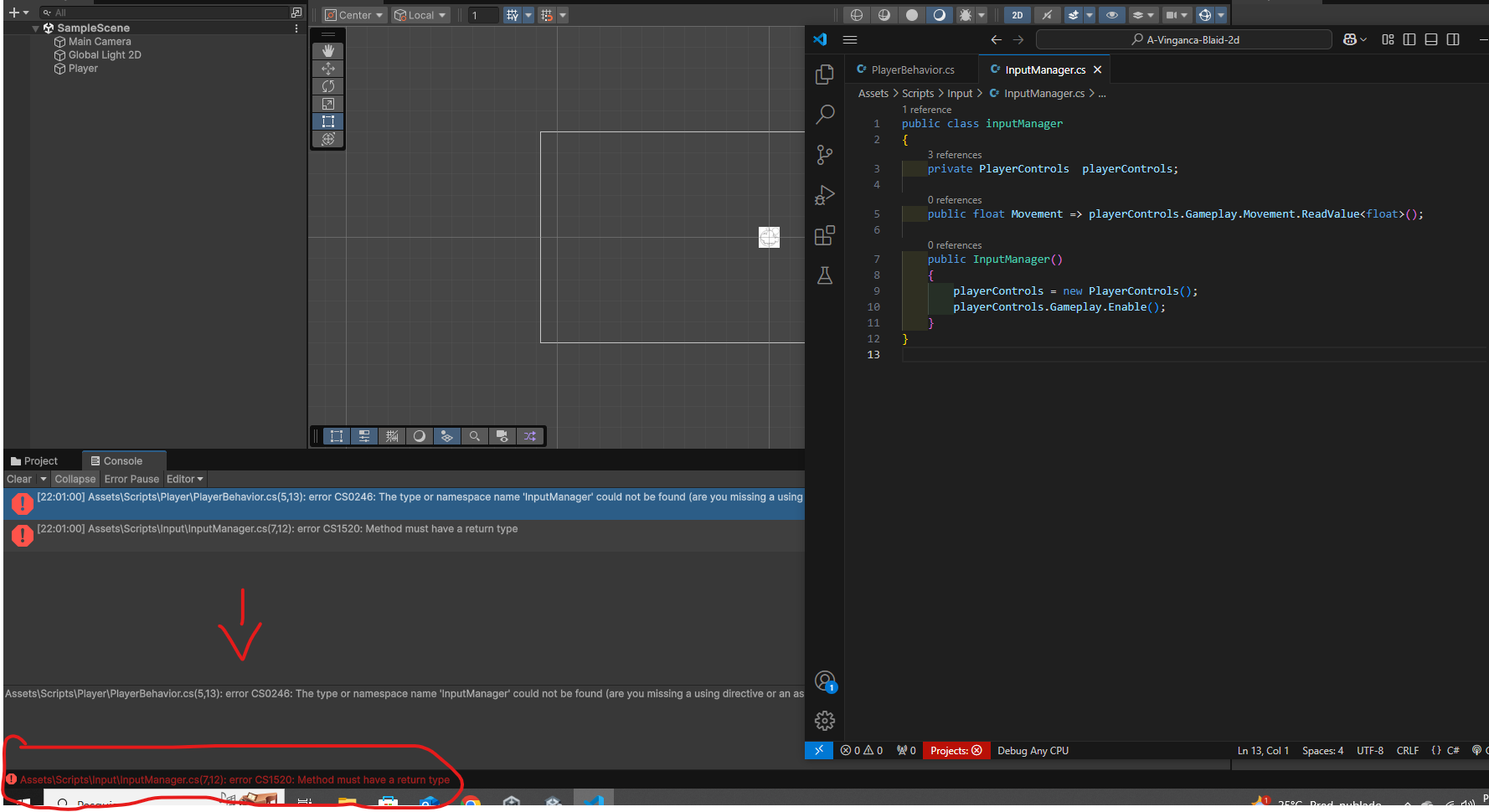Click the C# language mode
This screenshot has height=812, width=1489.
[x=1453, y=750]
